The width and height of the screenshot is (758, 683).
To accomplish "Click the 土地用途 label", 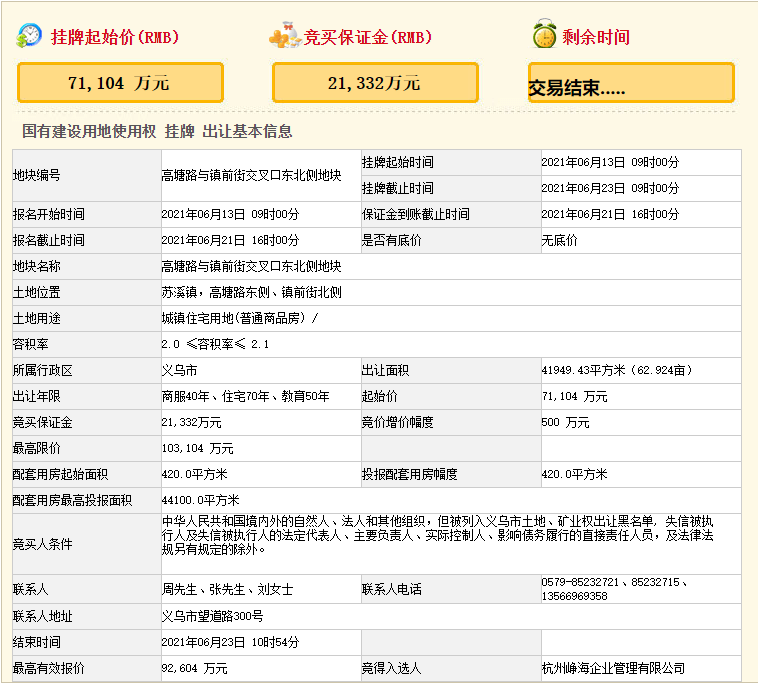I will pyautogui.click(x=37, y=319).
